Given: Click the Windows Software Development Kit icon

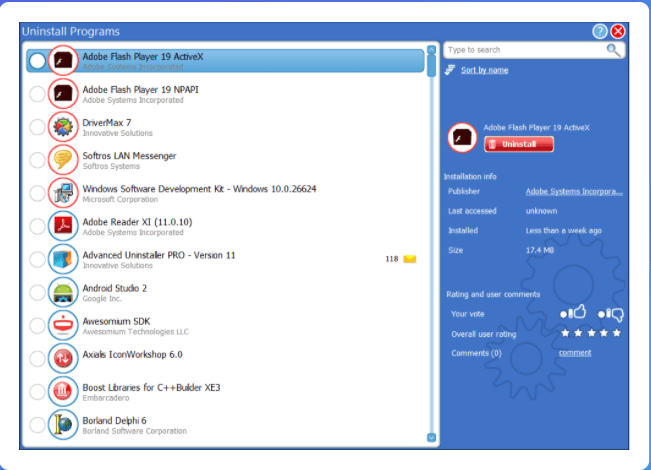Looking at the screenshot, I should click(63, 193).
